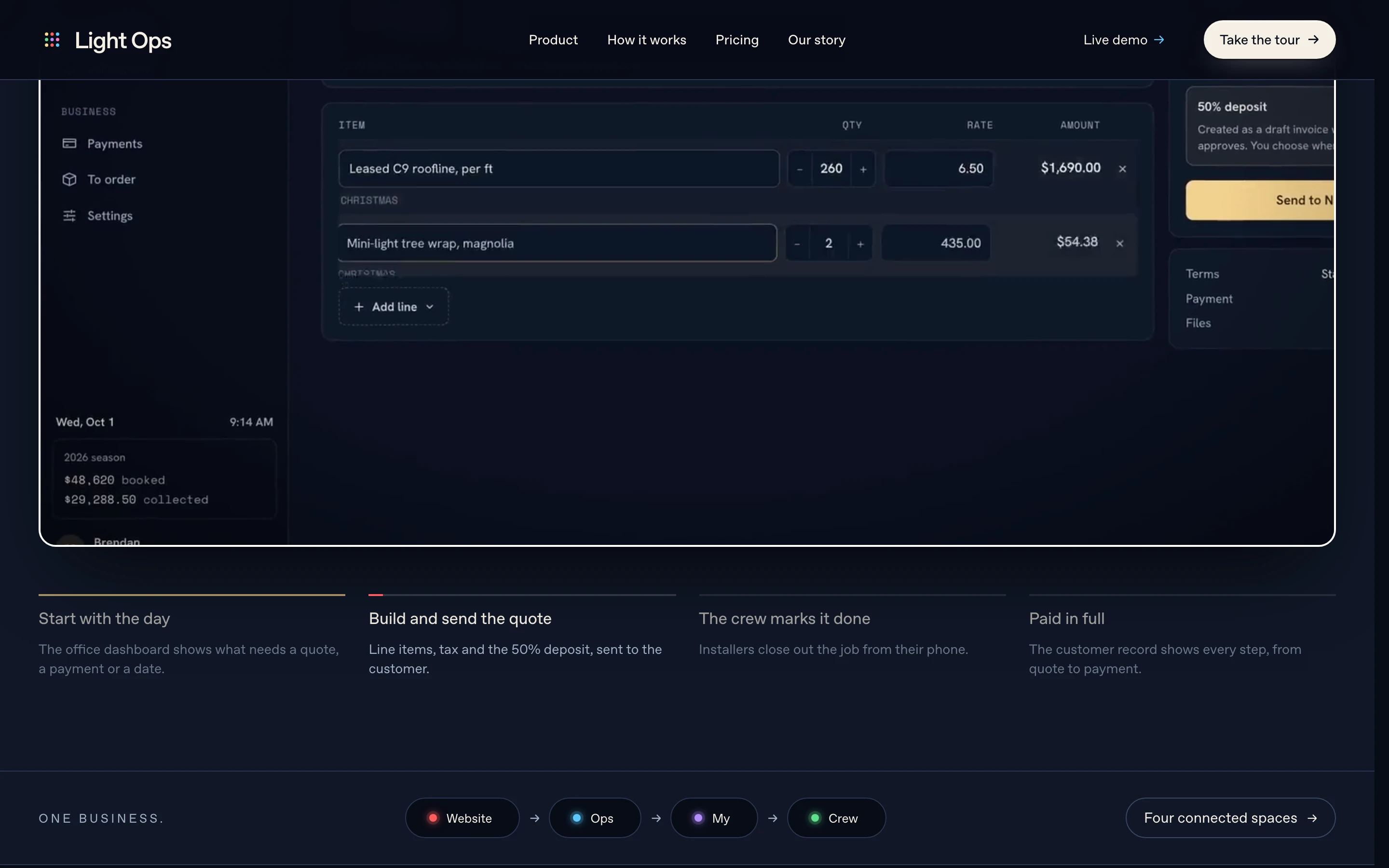Open Our story nav item

click(817, 40)
